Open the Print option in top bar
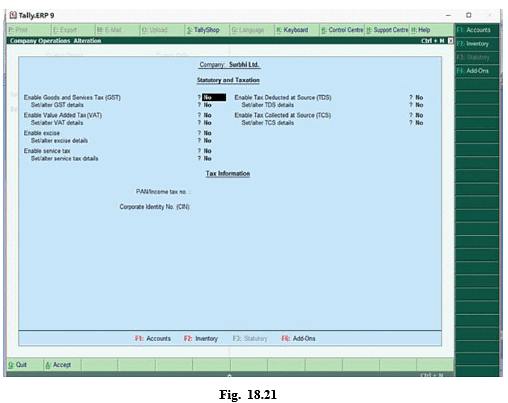Image resolution: width=508 pixels, height=403 pixels. [x=29, y=30]
